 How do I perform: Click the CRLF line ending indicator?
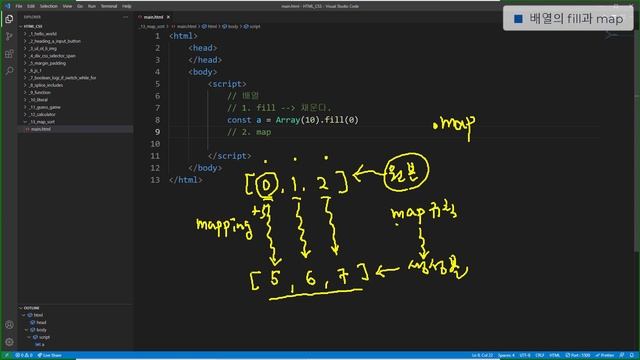point(540,355)
